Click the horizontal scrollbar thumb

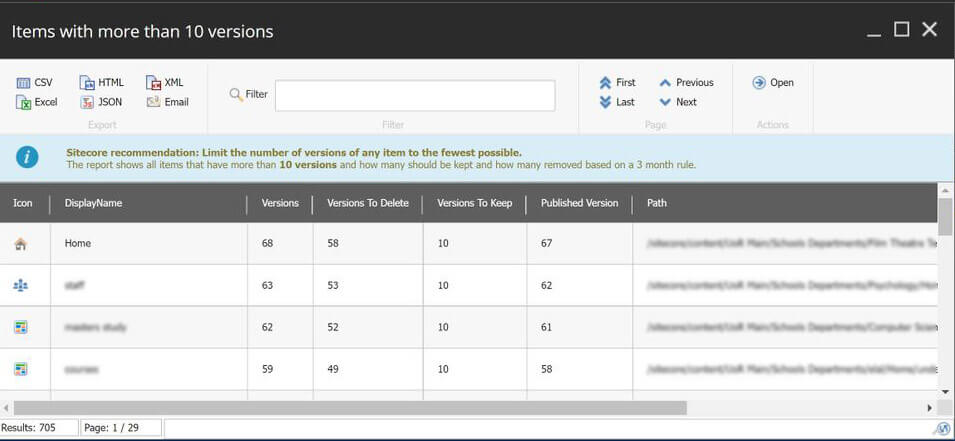pyautogui.click(x=350, y=407)
